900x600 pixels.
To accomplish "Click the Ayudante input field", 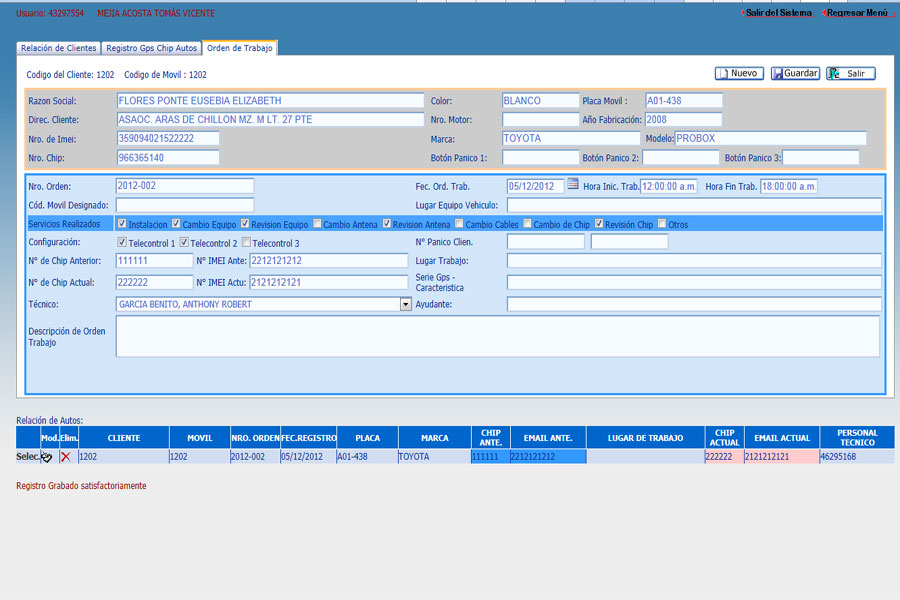I will pyautogui.click(x=693, y=305).
